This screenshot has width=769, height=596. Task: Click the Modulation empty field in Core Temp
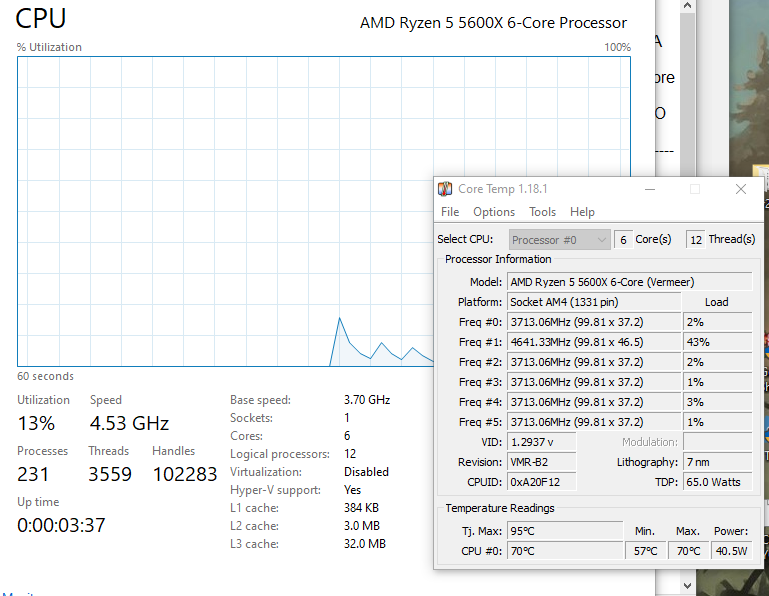(x=718, y=442)
